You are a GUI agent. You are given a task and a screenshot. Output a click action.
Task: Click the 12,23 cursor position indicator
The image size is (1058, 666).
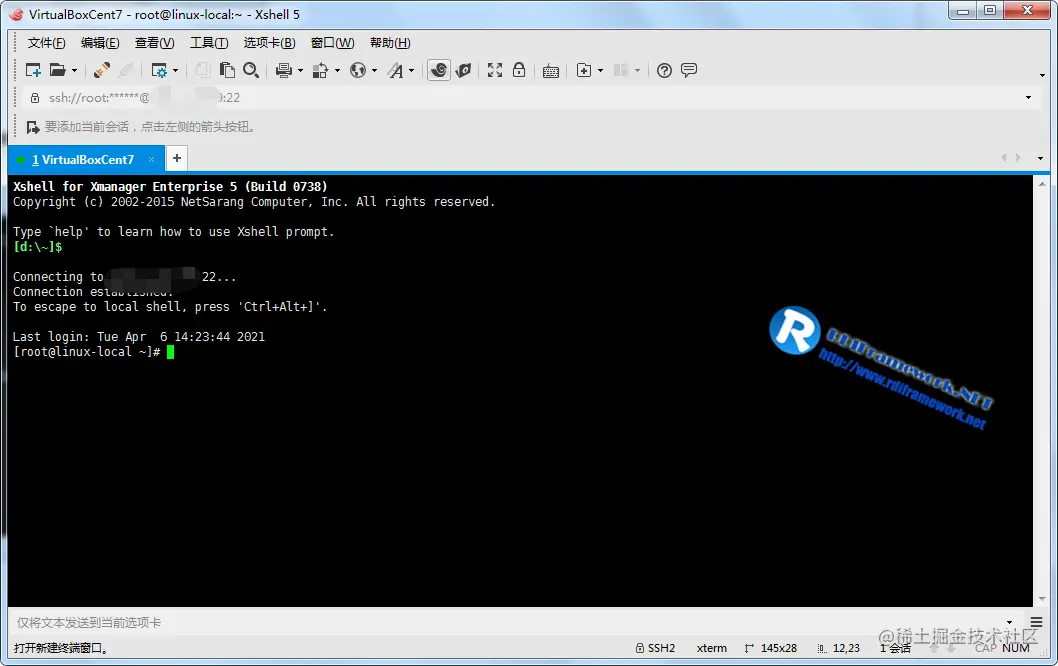[839, 648]
